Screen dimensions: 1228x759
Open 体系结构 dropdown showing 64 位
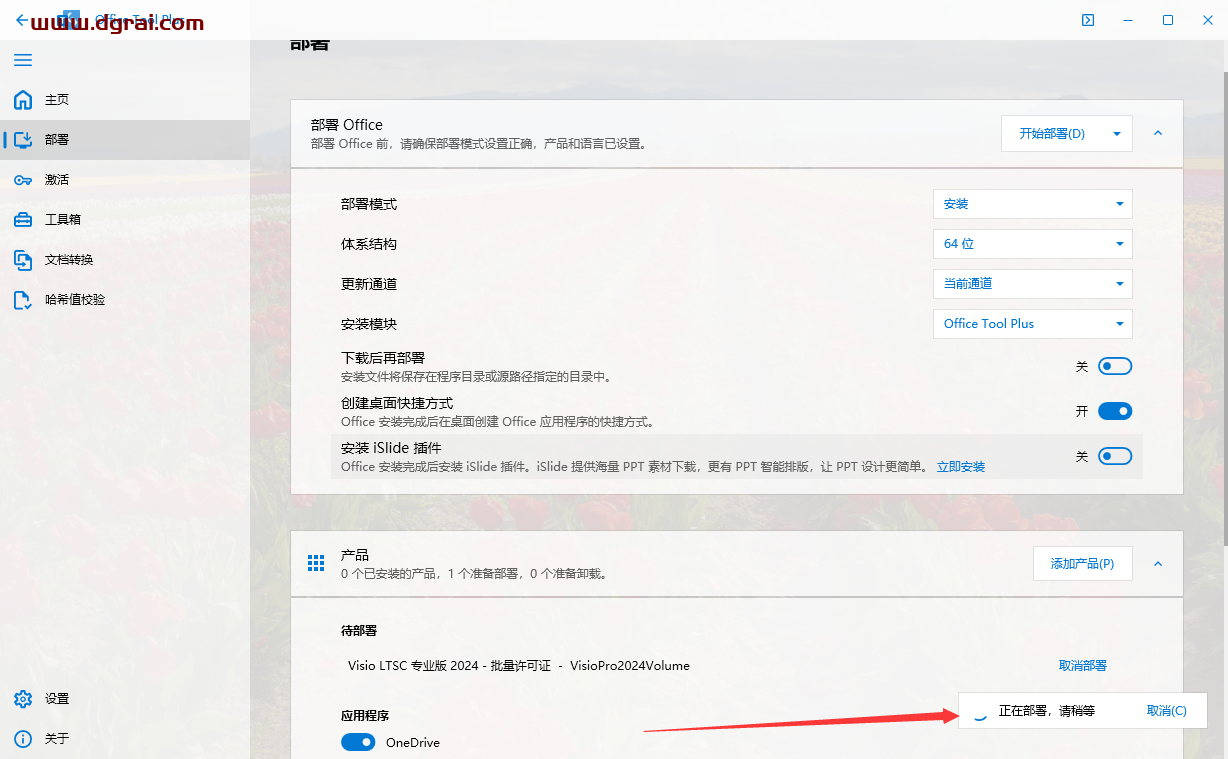click(1033, 244)
